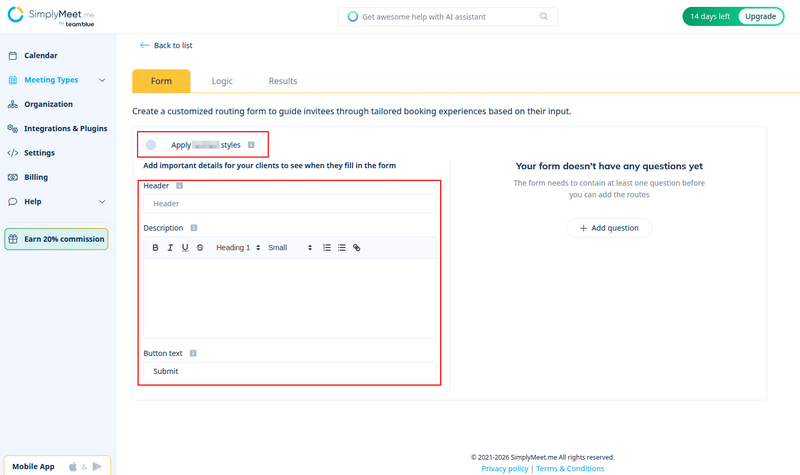Go to Organization section
Image resolution: width=800 pixels, height=475 pixels.
pyautogui.click(x=48, y=104)
